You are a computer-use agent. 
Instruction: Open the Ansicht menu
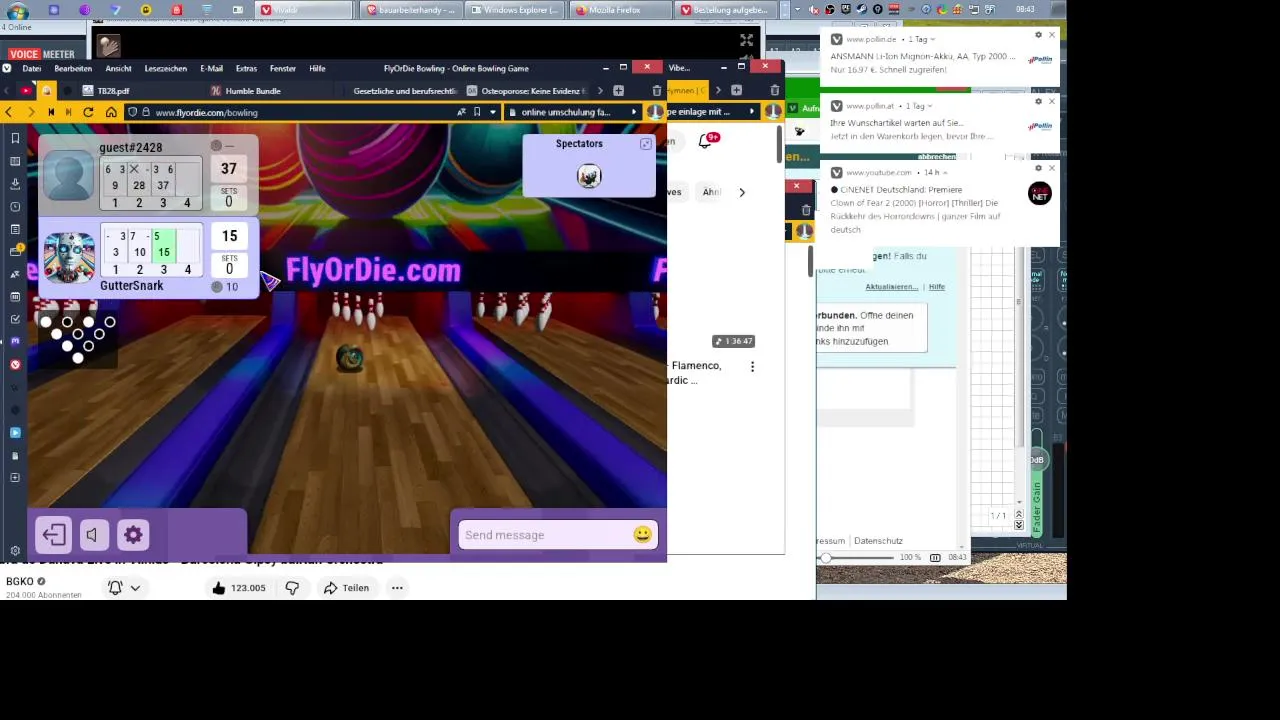pos(118,68)
